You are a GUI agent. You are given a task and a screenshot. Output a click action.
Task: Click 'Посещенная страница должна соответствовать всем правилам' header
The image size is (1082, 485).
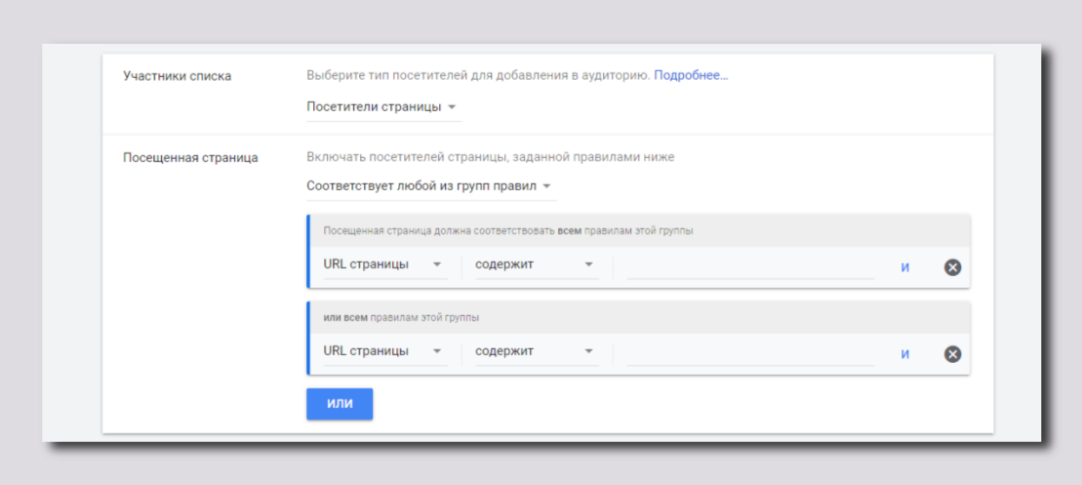click(509, 231)
